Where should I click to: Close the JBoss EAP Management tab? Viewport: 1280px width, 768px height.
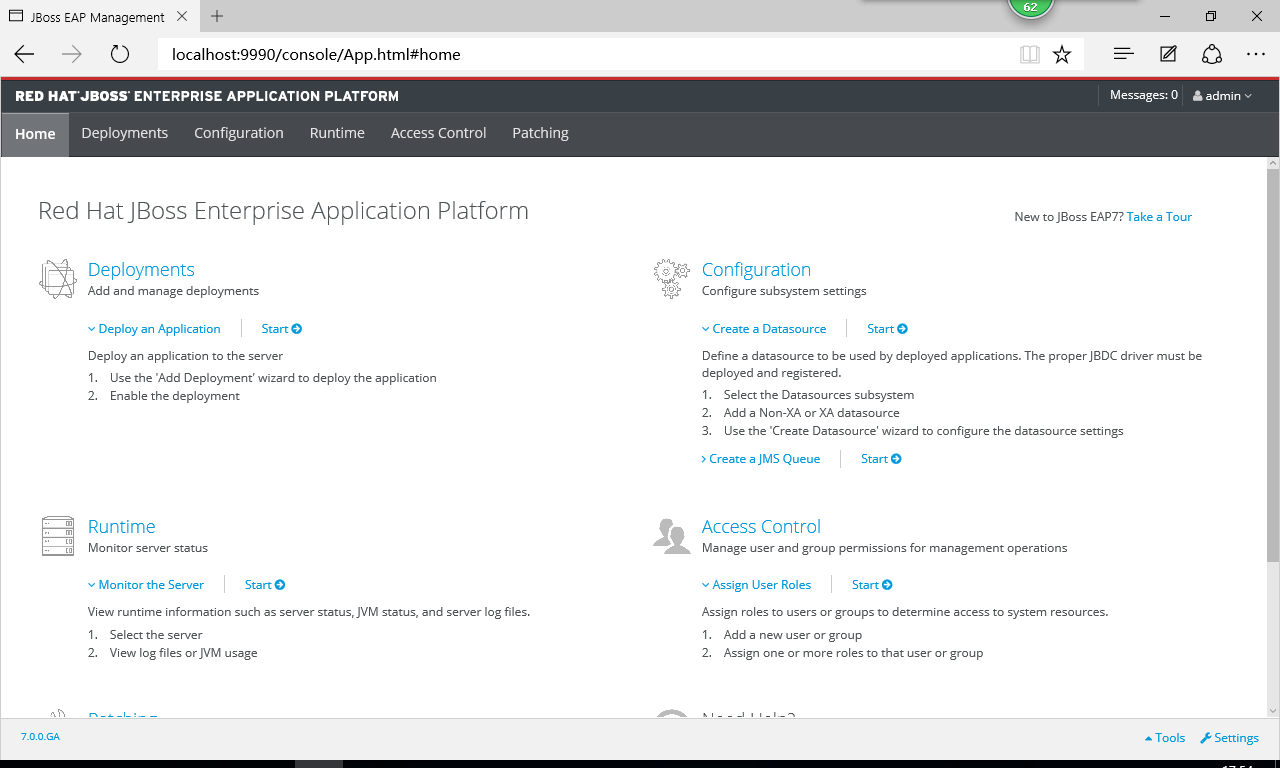tap(183, 16)
